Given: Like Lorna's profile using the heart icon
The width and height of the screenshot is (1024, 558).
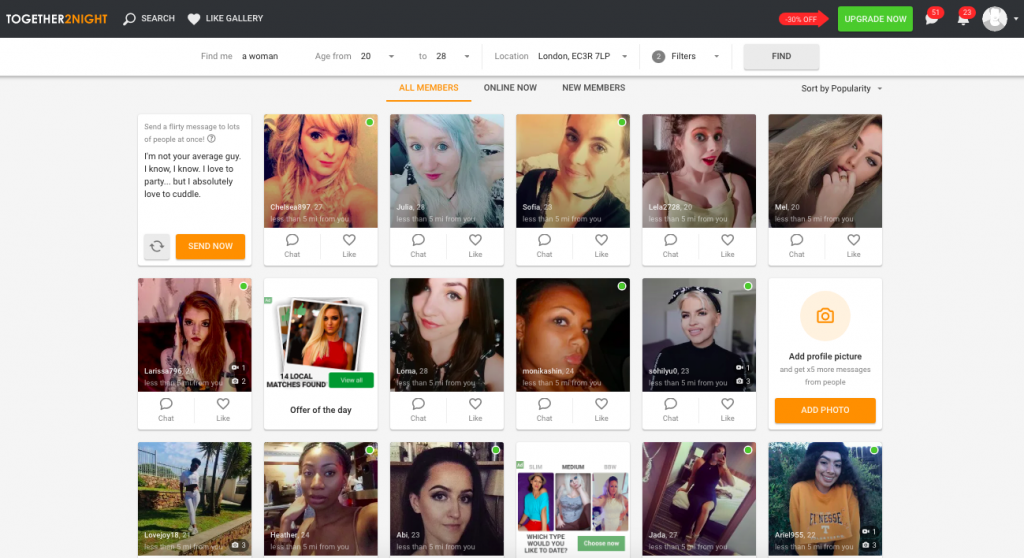Looking at the screenshot, I should point(475,409).
